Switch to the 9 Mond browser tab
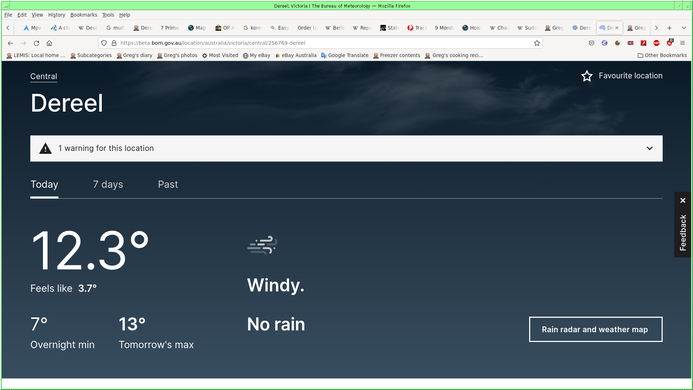This screenshot has width=693, height=390. (444, 28)
